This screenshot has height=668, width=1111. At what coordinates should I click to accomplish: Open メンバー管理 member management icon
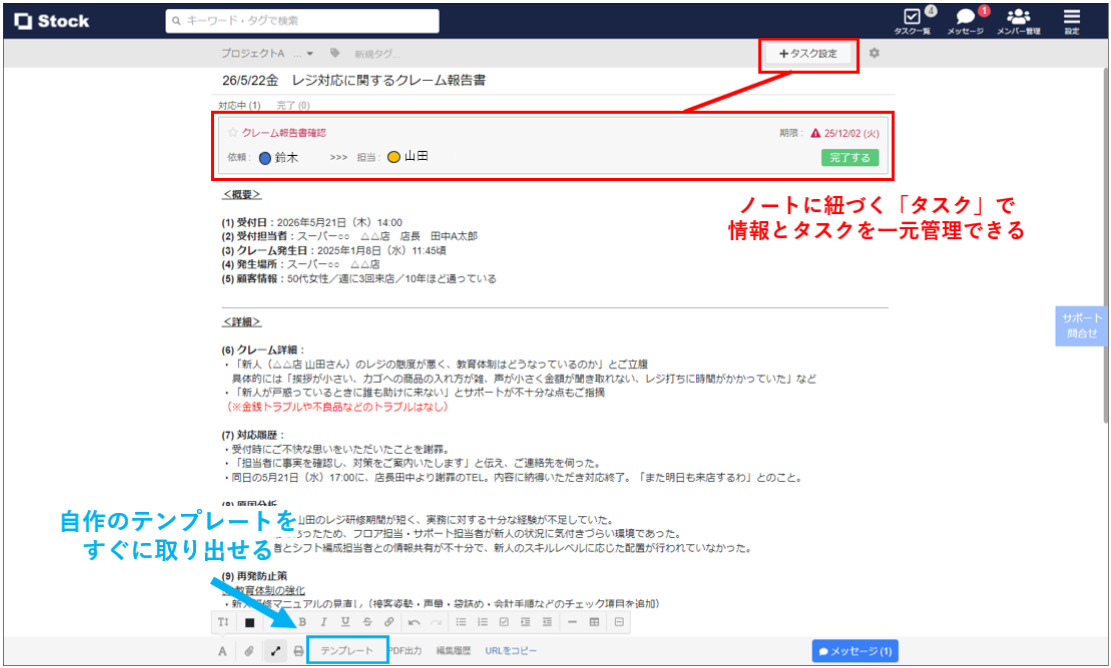pyautogui.click(x=1019, y=16)
